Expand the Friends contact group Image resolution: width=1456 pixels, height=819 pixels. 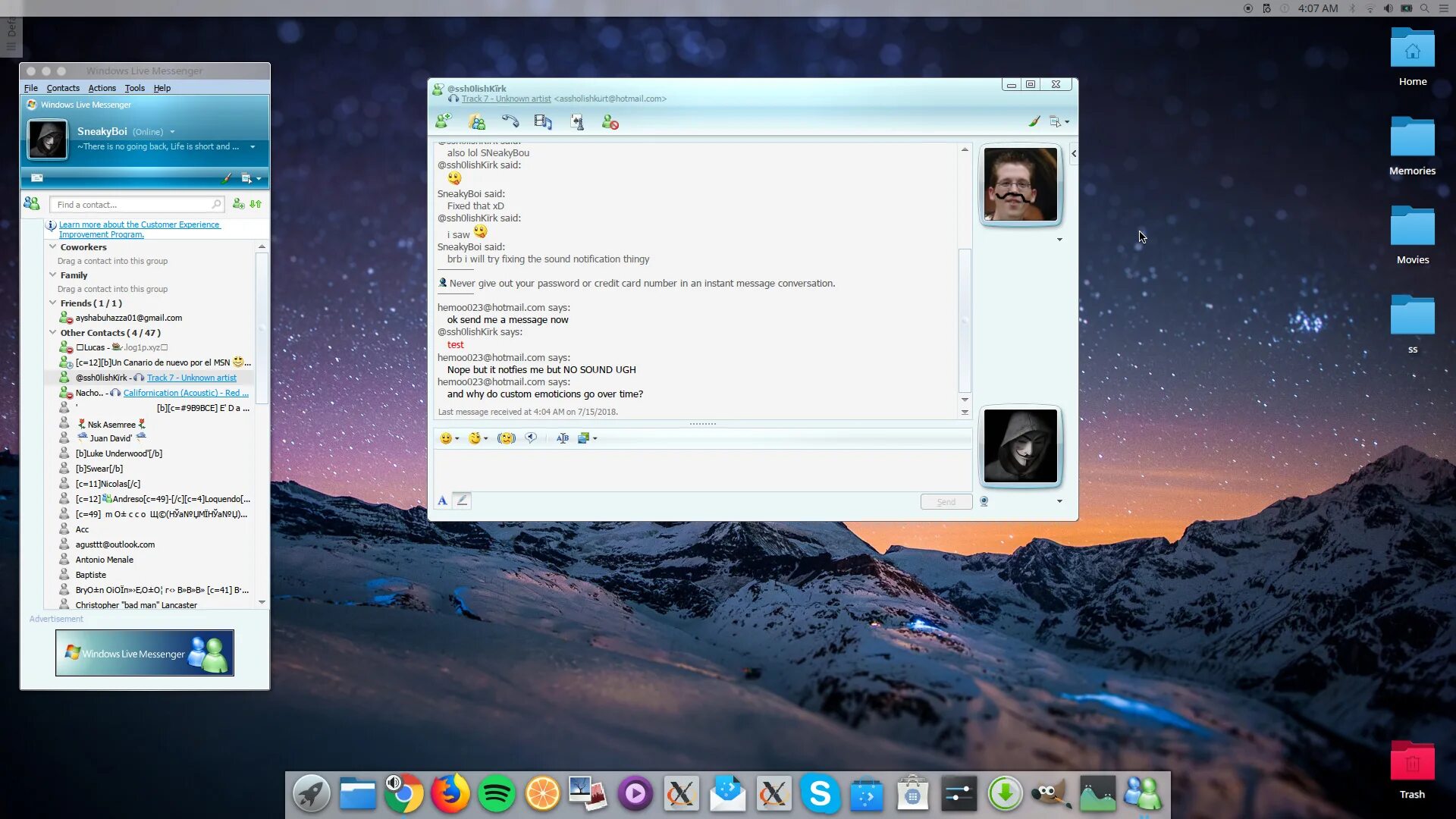pyautogui.click(x=53, y=303)
